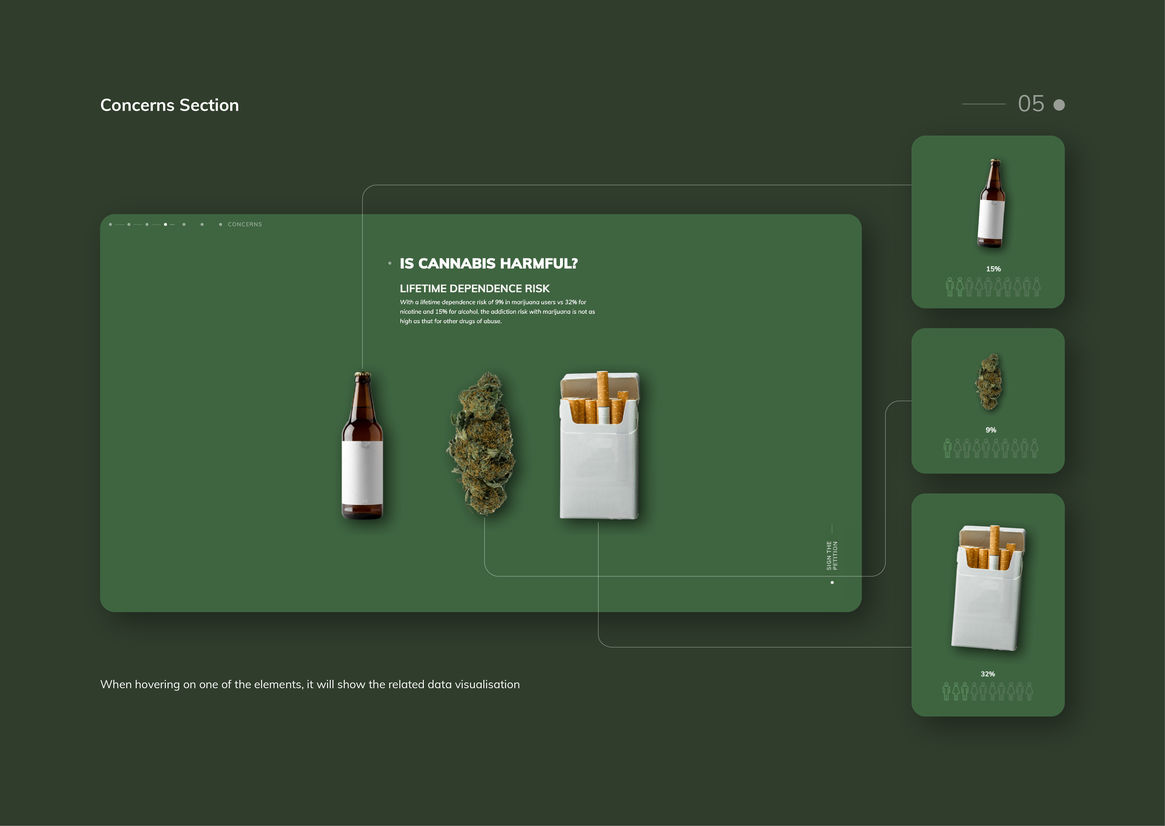Select the highlighted fourth navigation dot

click(165, 225)
